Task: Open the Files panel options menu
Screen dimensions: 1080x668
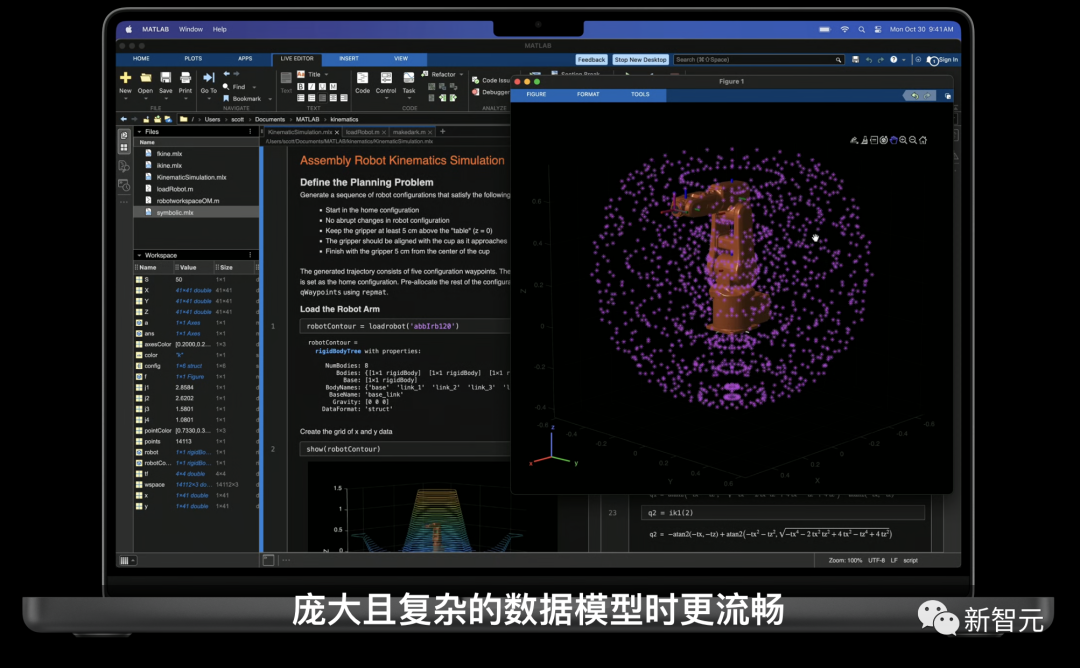Action: [x=250, y=131]
